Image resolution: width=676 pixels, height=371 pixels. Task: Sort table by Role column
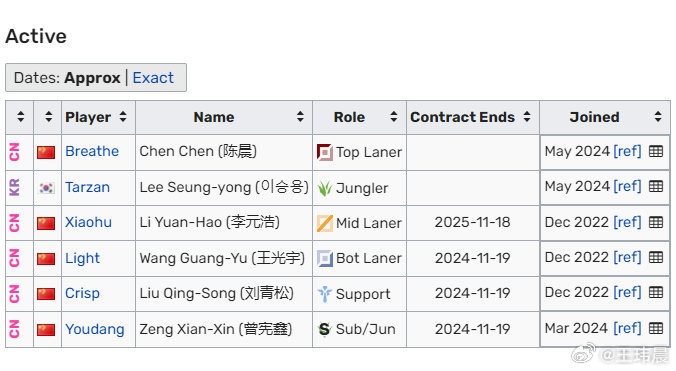click(393, 117)
